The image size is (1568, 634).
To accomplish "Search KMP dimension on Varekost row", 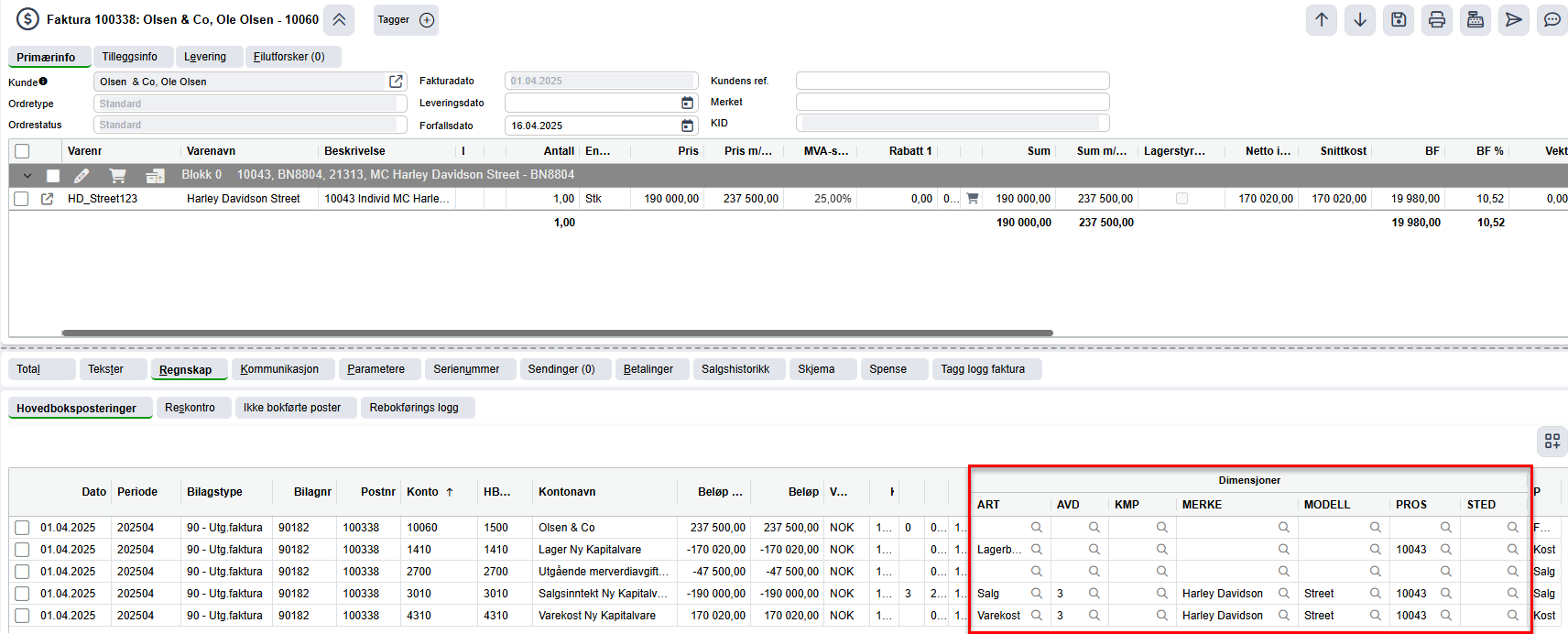I will click(1162, 616).
